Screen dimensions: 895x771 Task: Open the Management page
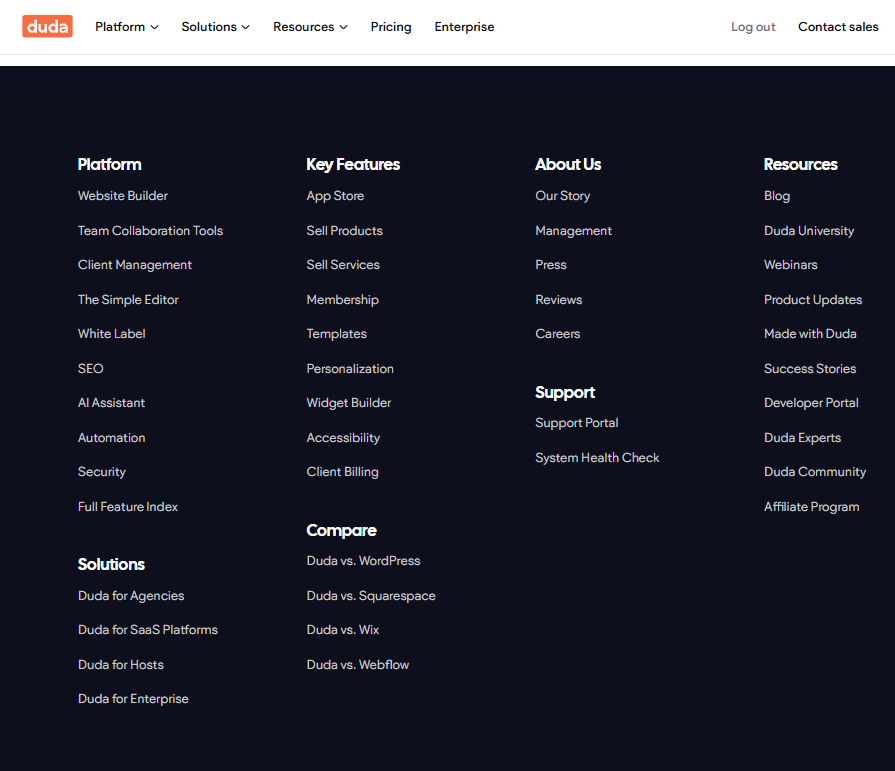click(x=573, y=231)
